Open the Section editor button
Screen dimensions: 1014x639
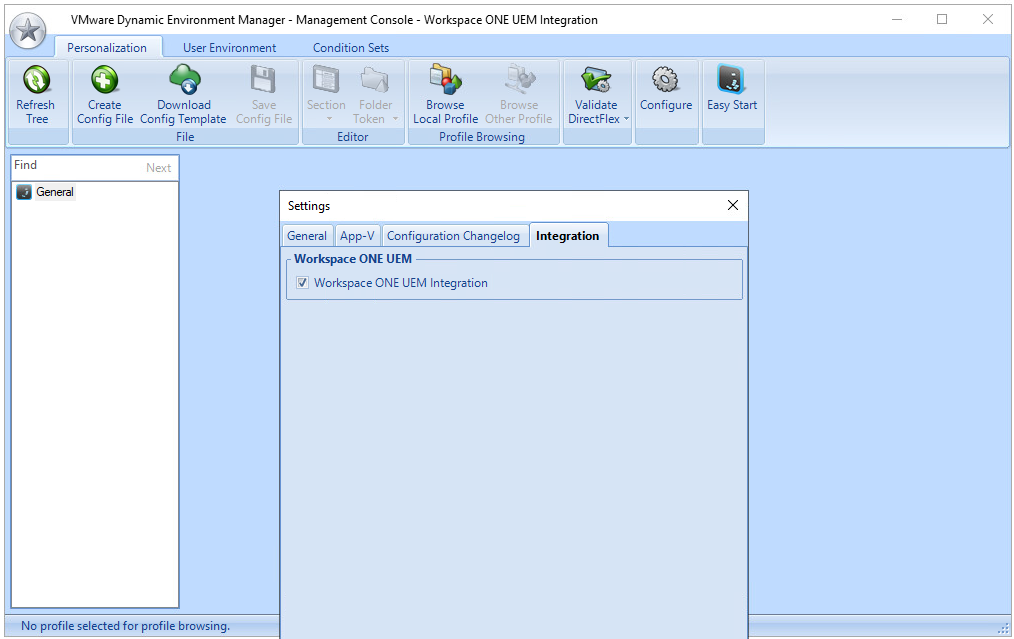(326, 96)
